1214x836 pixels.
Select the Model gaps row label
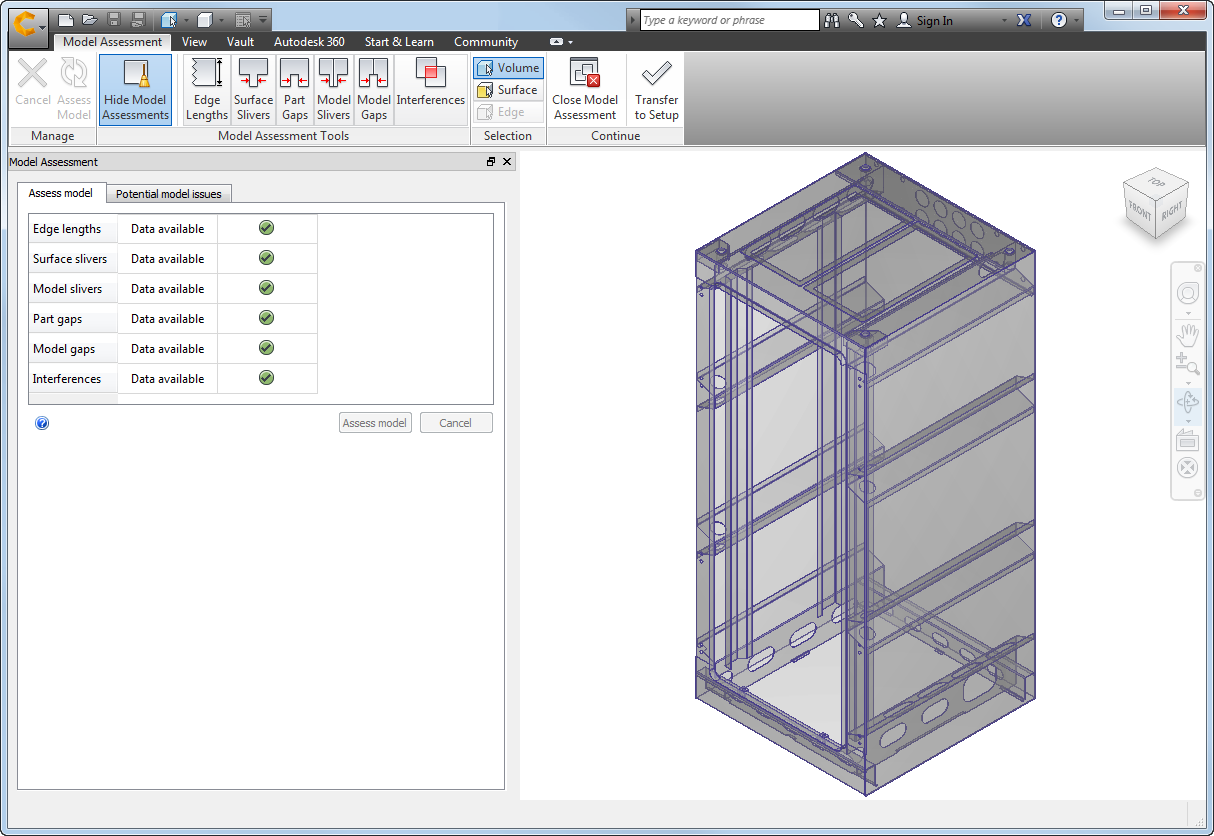[64, 349]
